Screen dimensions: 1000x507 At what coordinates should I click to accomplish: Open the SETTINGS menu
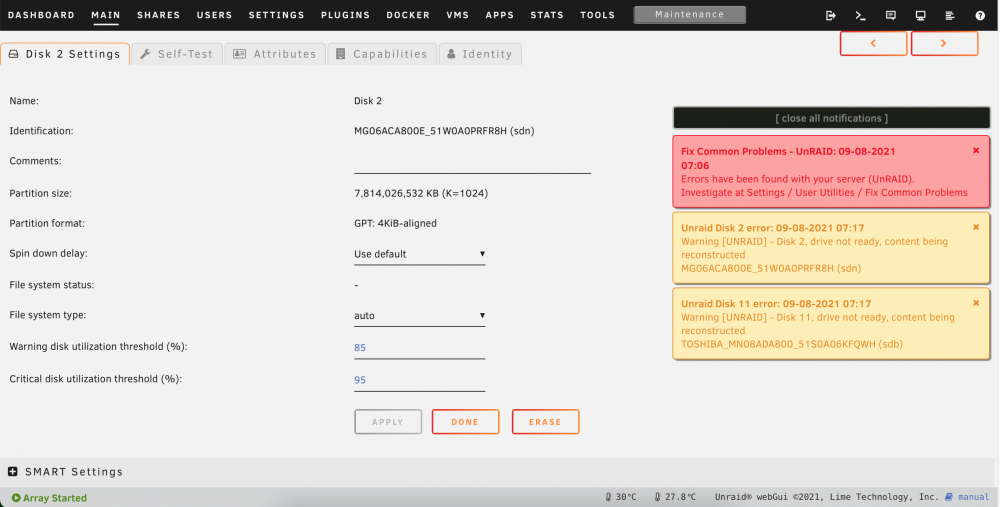[277, 15]
